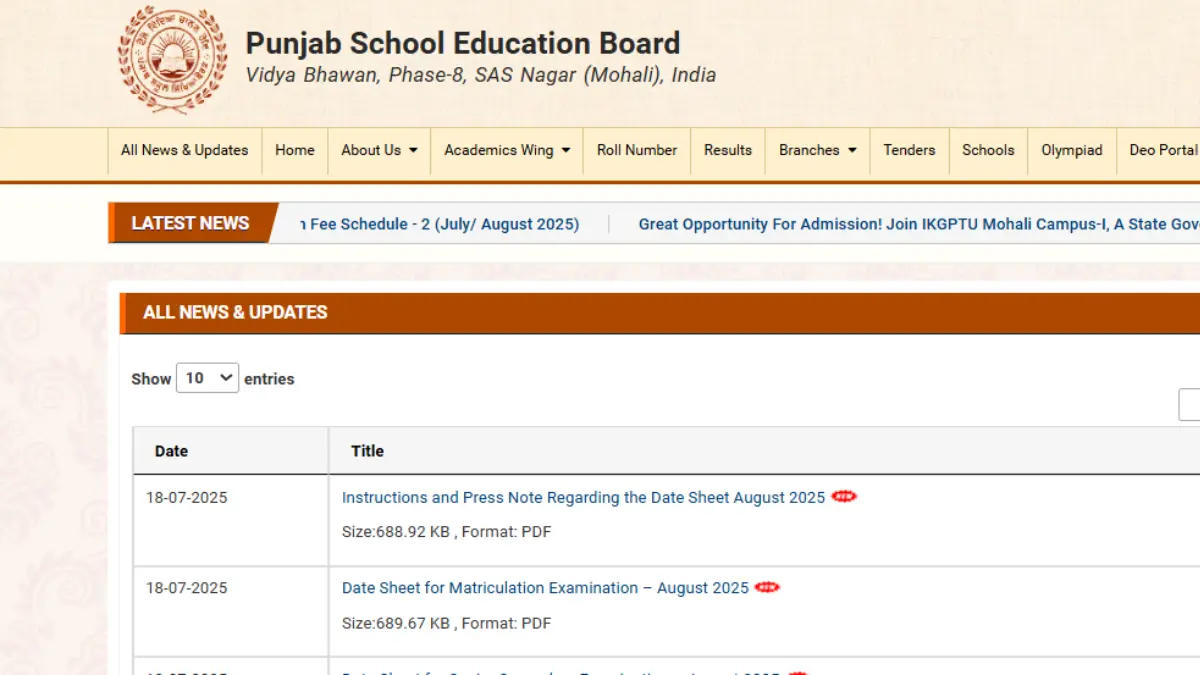Click the ALL NEWS & UPDATES heading

[x=235, y=312]
